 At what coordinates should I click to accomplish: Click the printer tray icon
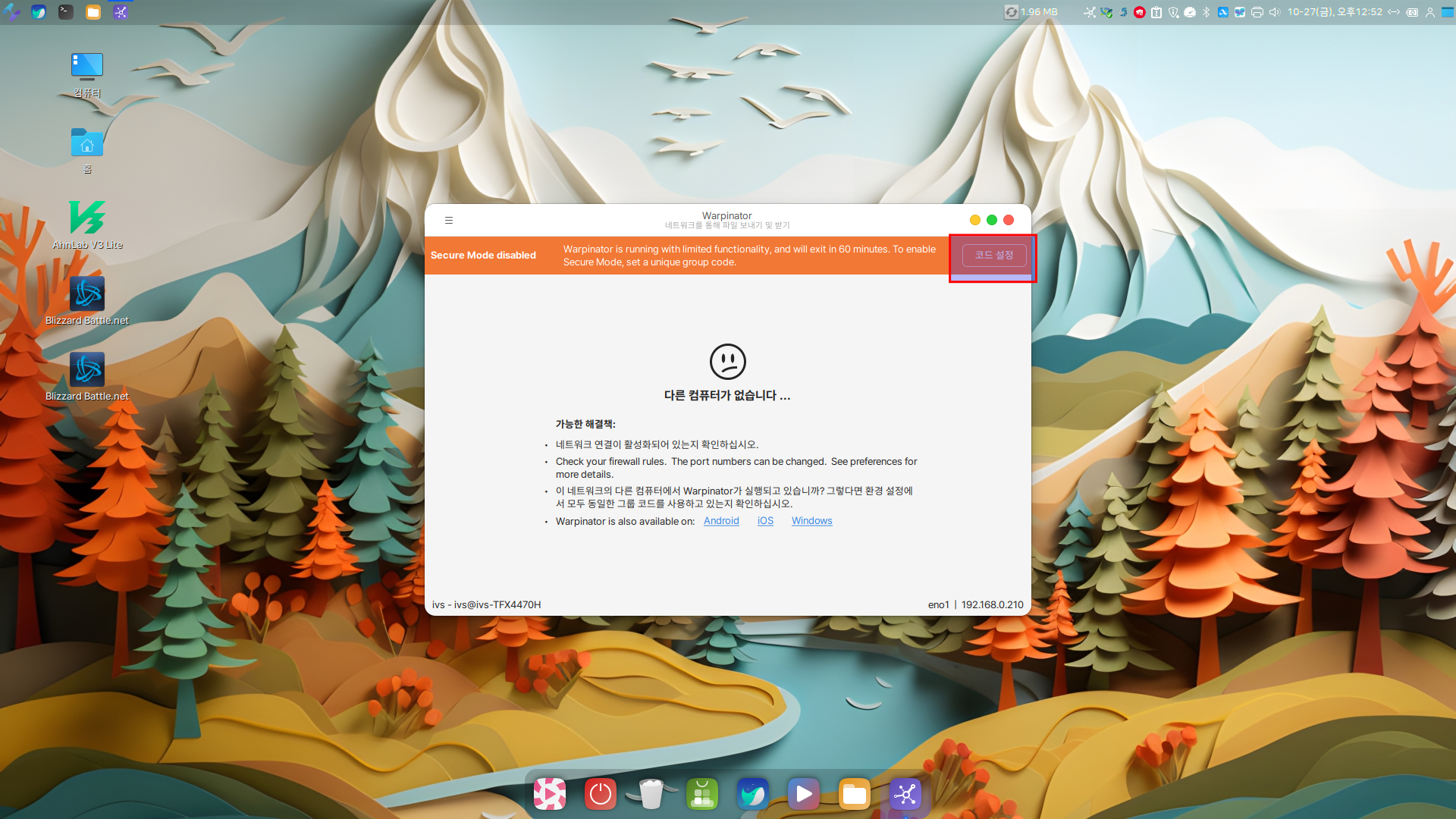coord(1257,12)
